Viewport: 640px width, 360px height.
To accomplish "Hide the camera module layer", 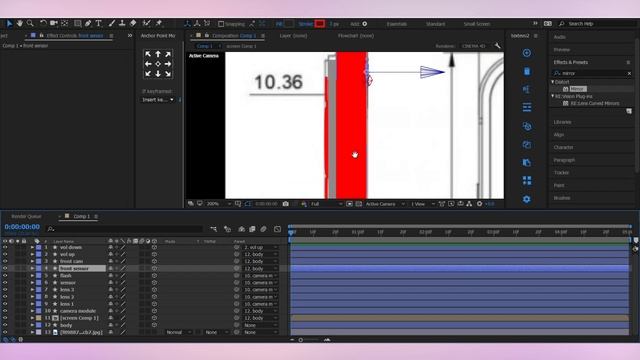I will pos(5,311).
